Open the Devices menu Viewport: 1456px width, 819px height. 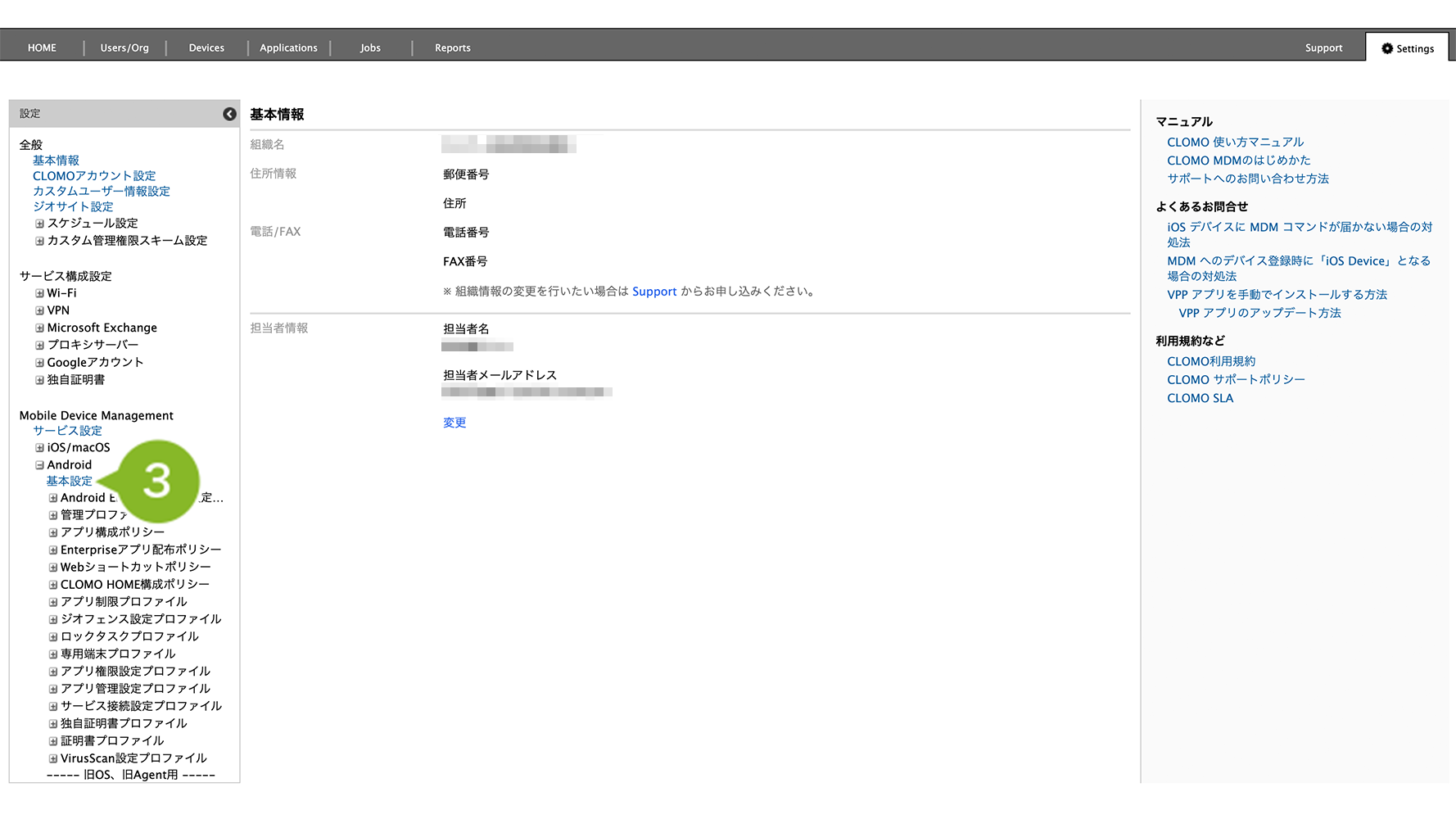tap(206, 48)
